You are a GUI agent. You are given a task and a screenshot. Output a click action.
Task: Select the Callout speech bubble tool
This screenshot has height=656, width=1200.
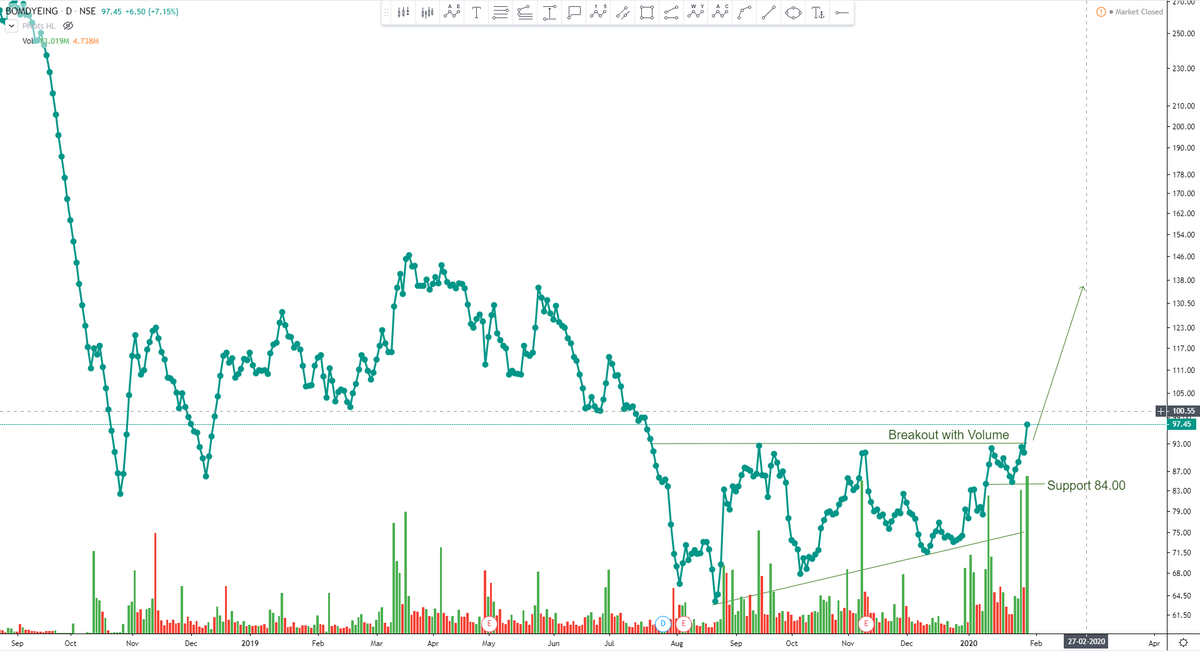pyautogui.click(x=574, y=13)
